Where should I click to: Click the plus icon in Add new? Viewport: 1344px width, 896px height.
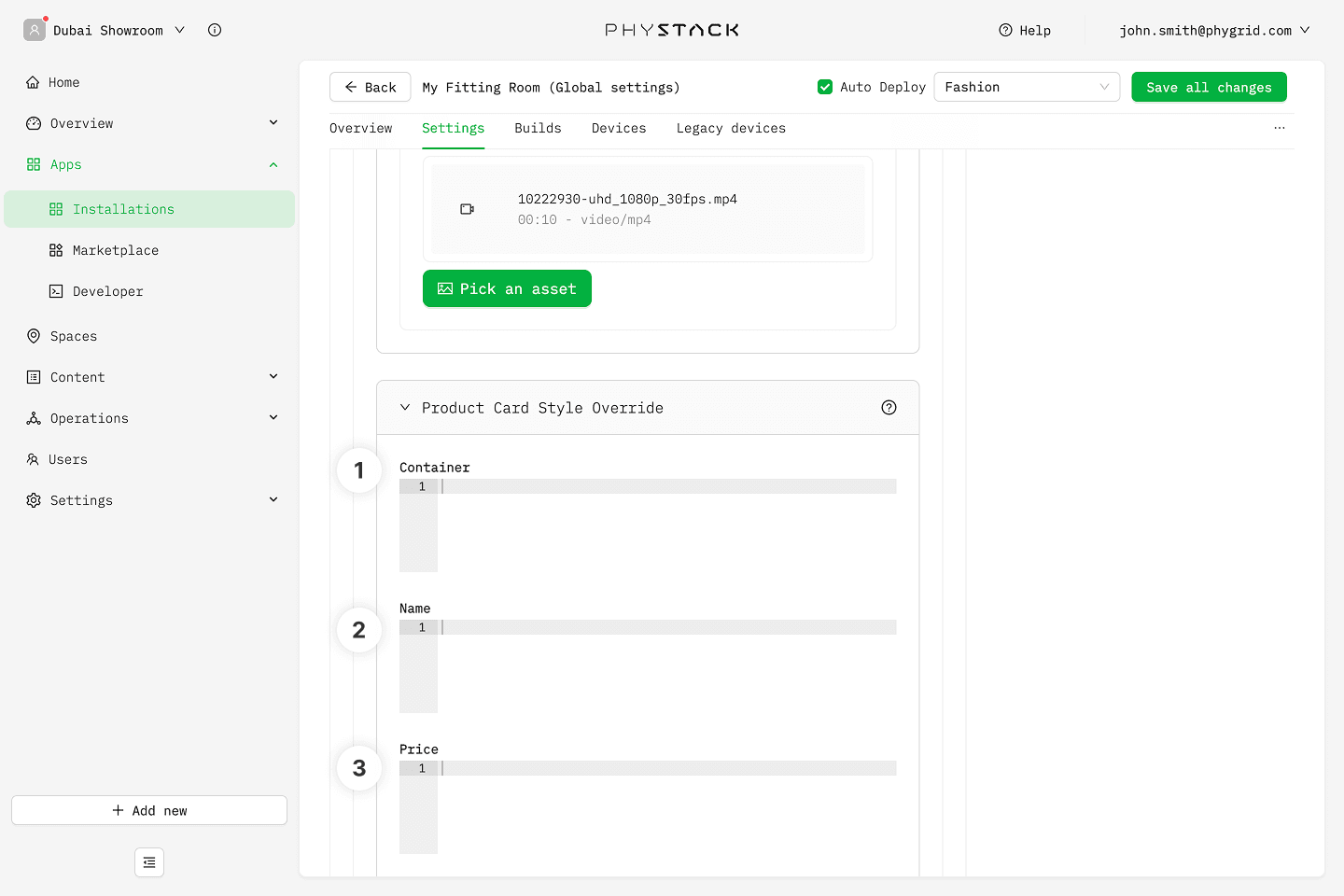(118, 810)
